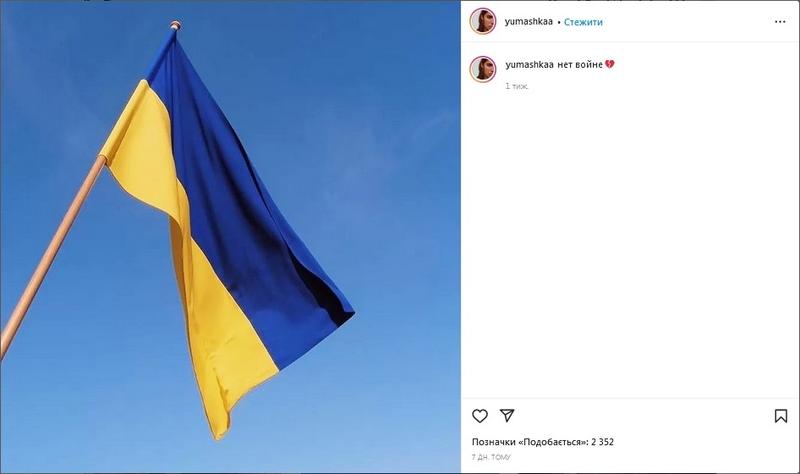This screenshot has height=474, width=800.
Task: Open the yumashkaa username in the header
Action: 529,21
